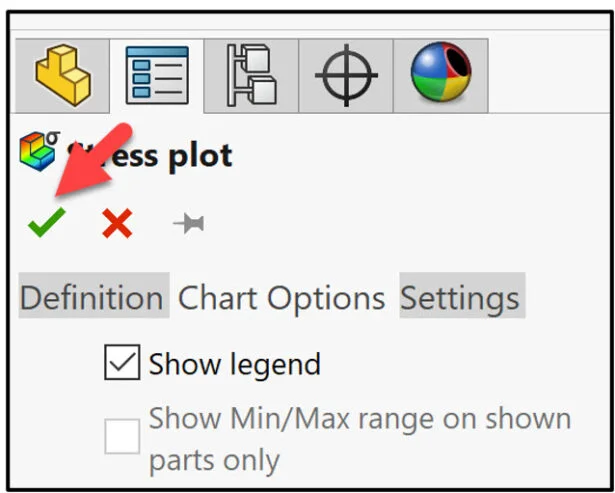The height and width of the screenshot is (493, 615).
Task: Accept with the green check mark
Action: 45,223
